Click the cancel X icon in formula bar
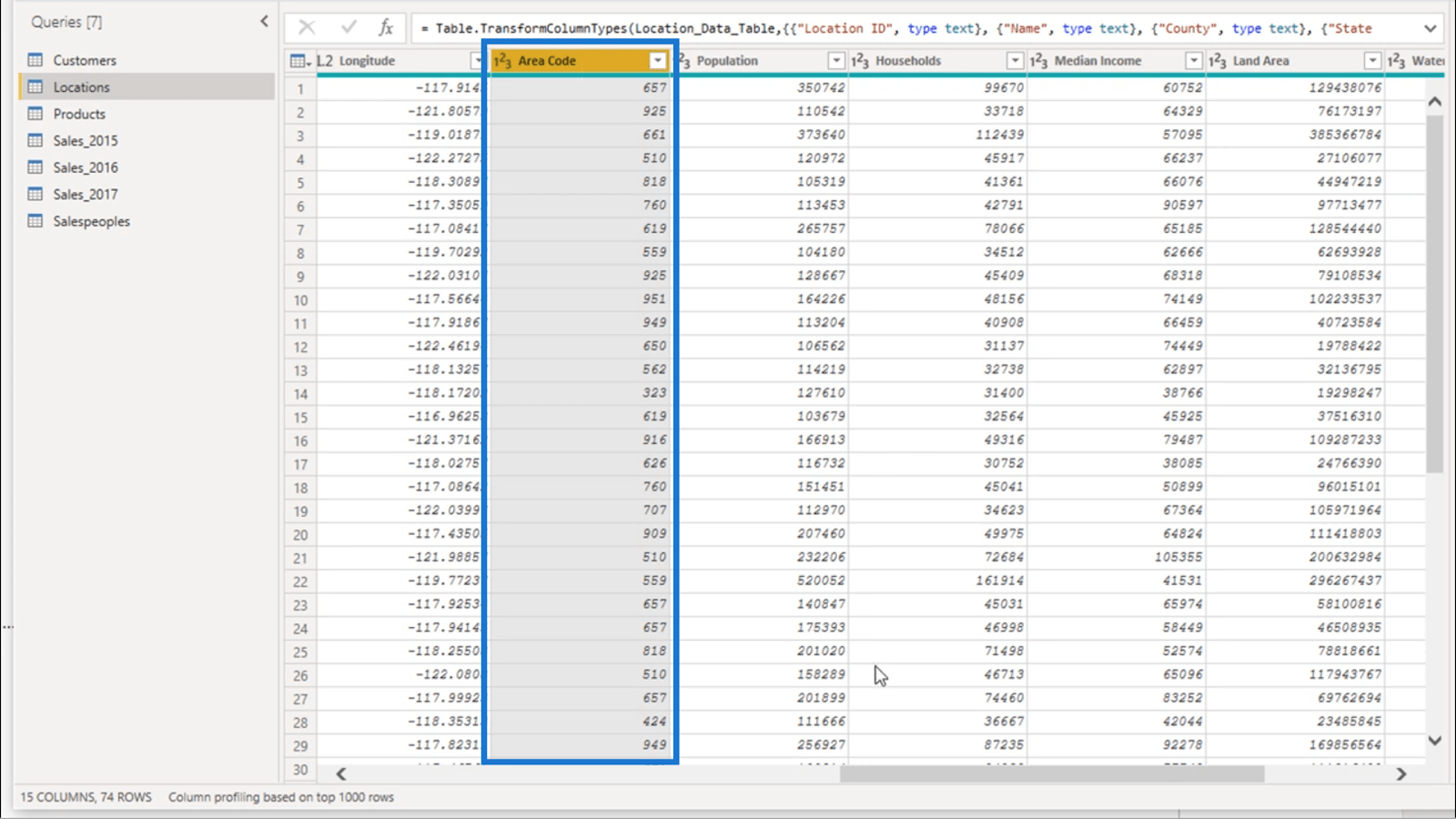Viewport: 1456px width, 819px height. [x=307, y=28]
